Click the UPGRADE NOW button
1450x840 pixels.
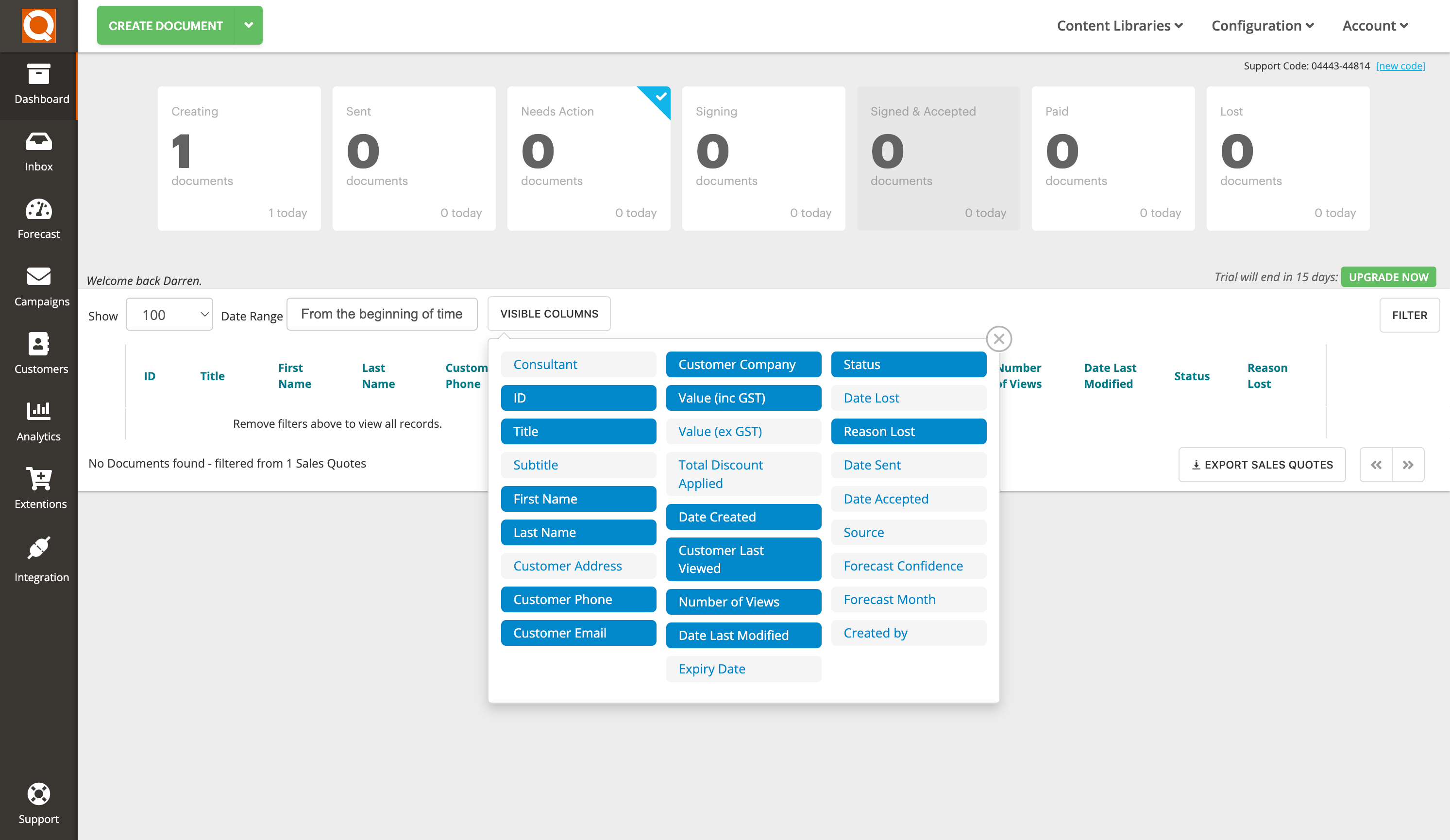1388,277
